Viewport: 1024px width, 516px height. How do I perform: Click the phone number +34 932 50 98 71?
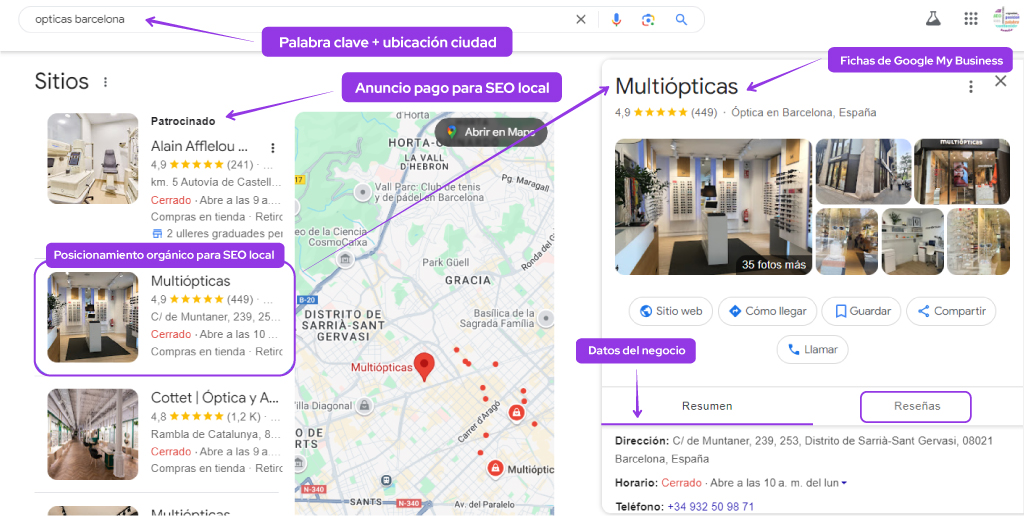click(x=709, y=507)
